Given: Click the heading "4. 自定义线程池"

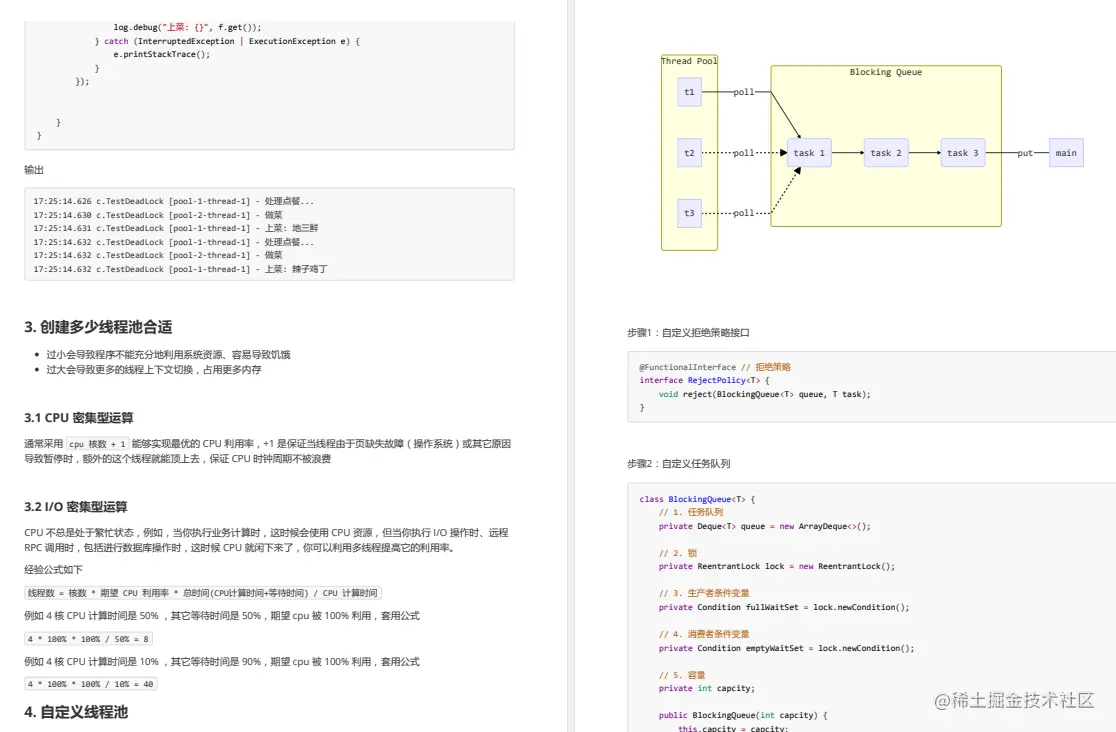Looking at the screenshot, I should 76,712.
